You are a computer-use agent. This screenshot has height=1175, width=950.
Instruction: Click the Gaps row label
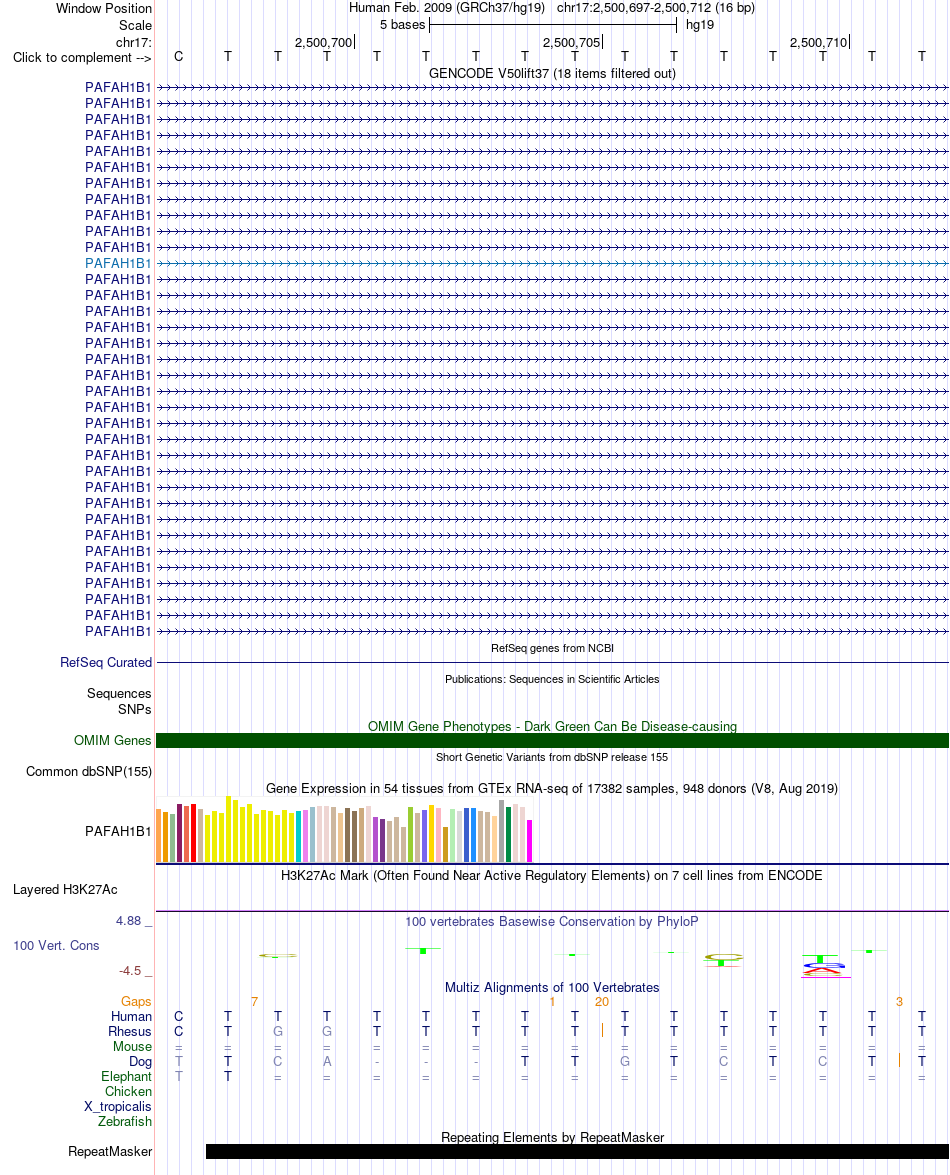click(136, 1001)
